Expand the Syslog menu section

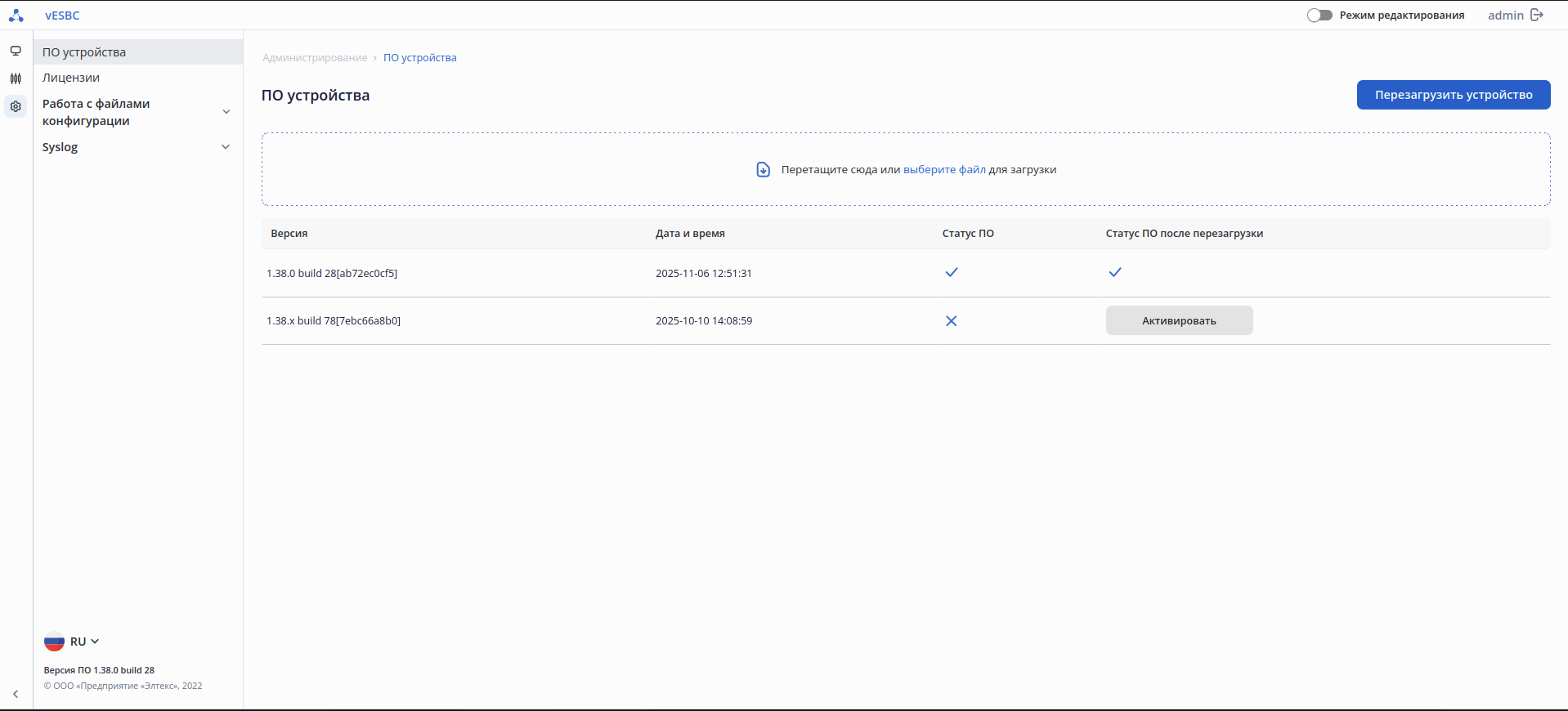tap(226, 147)
